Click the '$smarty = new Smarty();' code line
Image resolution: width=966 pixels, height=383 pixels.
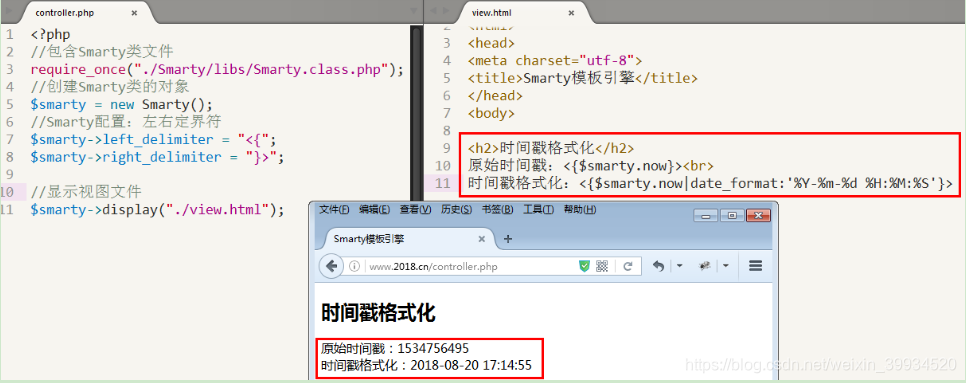pyautogui.click(x=121, y=104)
